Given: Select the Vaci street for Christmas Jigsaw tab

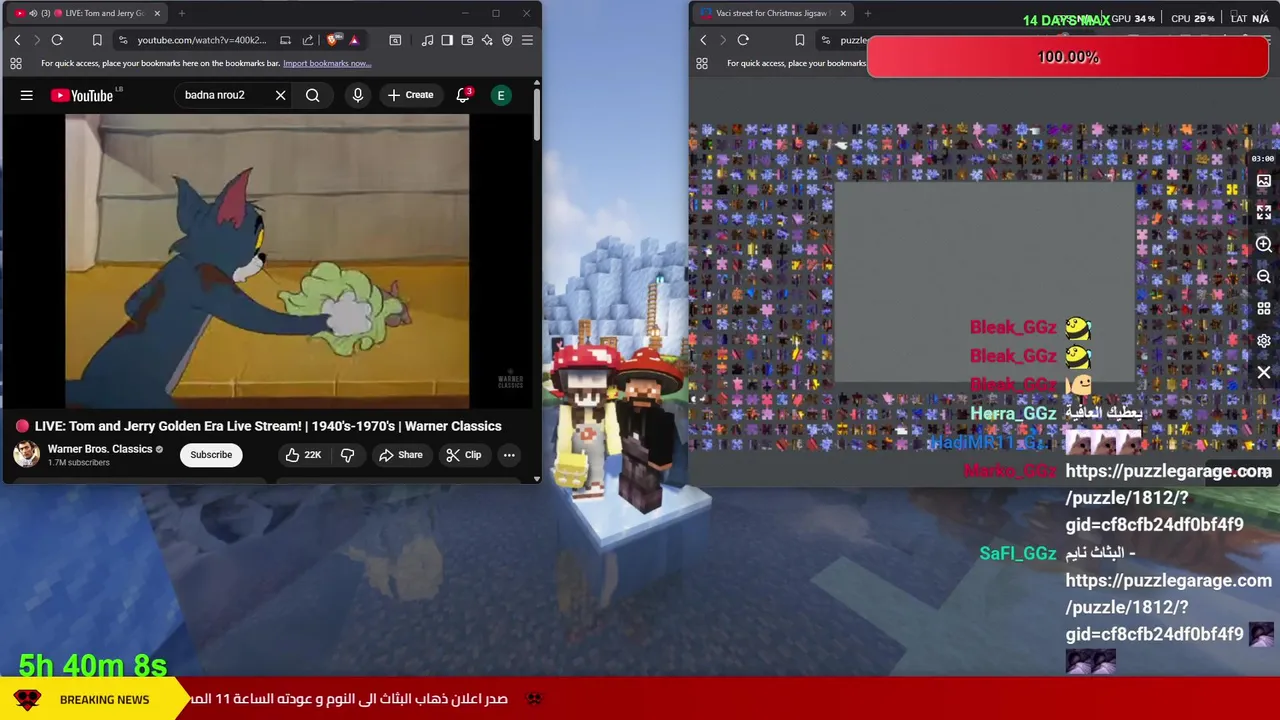Looking at the screenshot, I should tap(772, 13).
